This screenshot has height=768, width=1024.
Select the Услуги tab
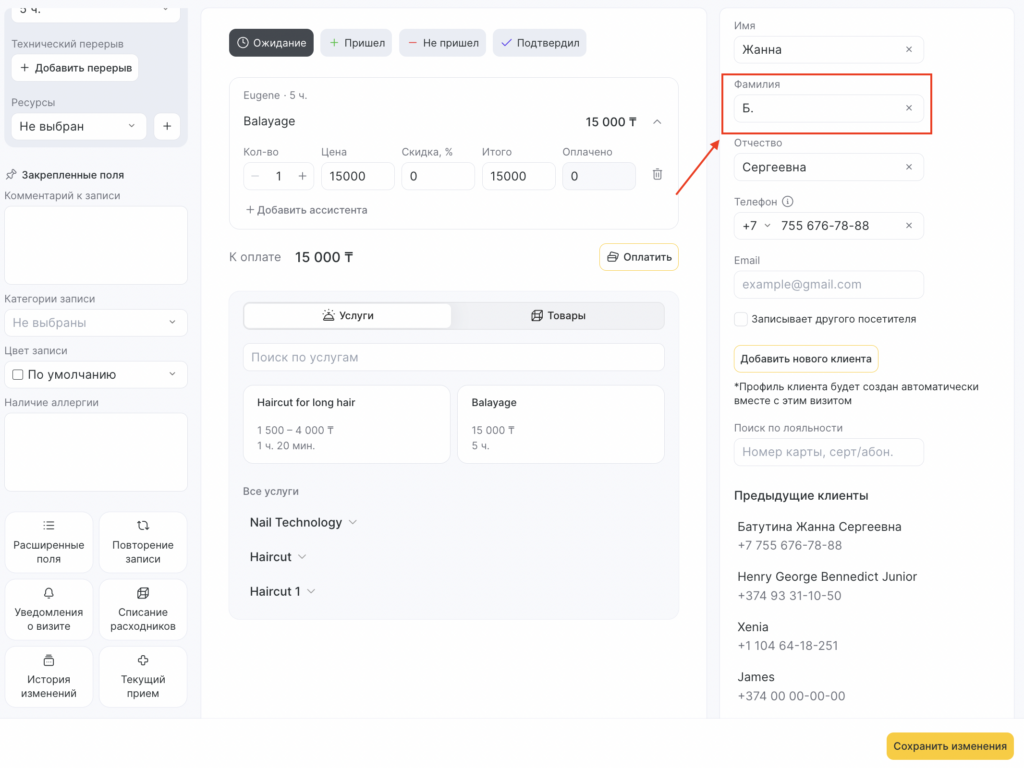pos(348,316)
